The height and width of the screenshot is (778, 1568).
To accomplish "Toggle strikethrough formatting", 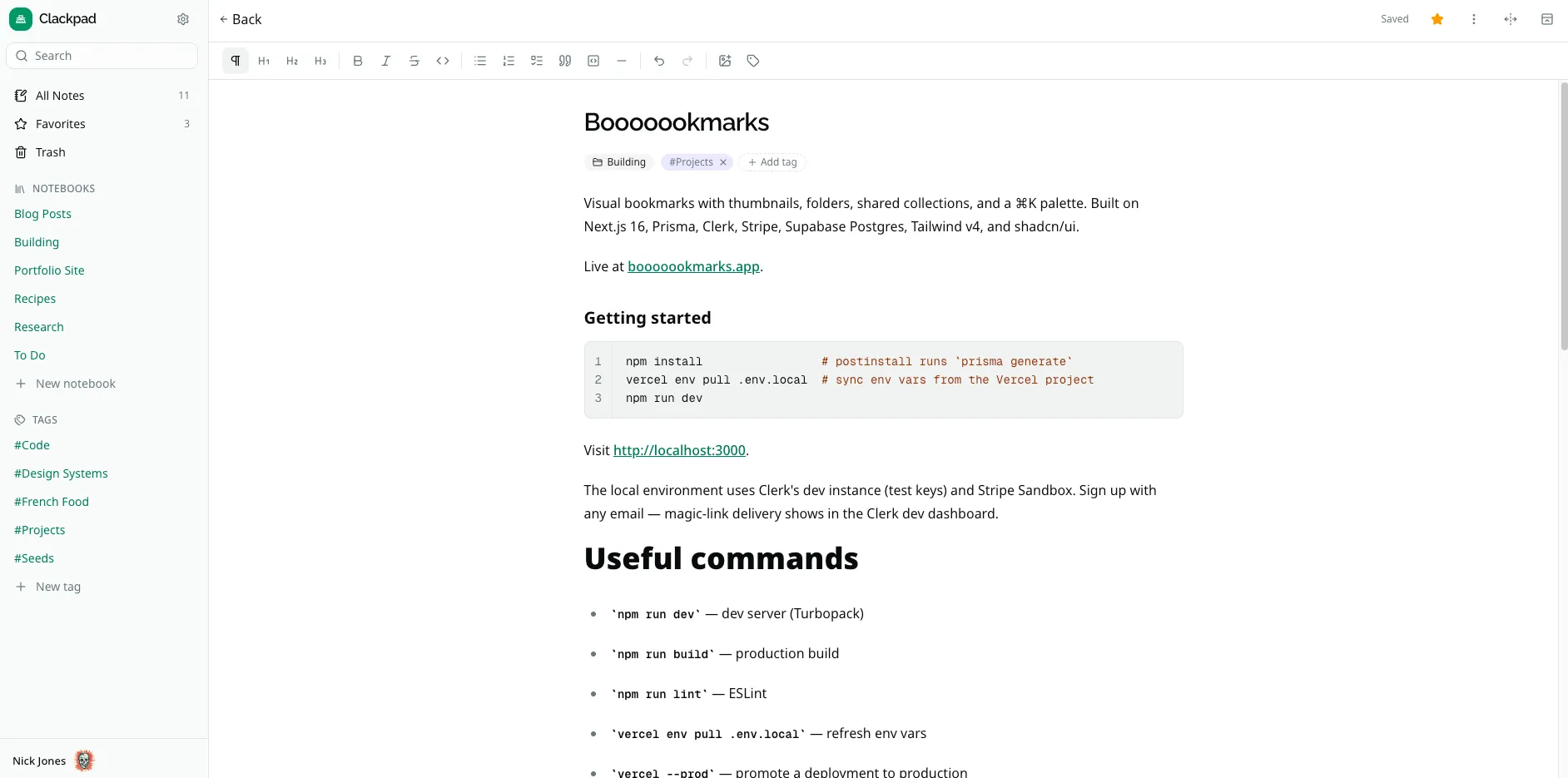I will pos(414,61).
